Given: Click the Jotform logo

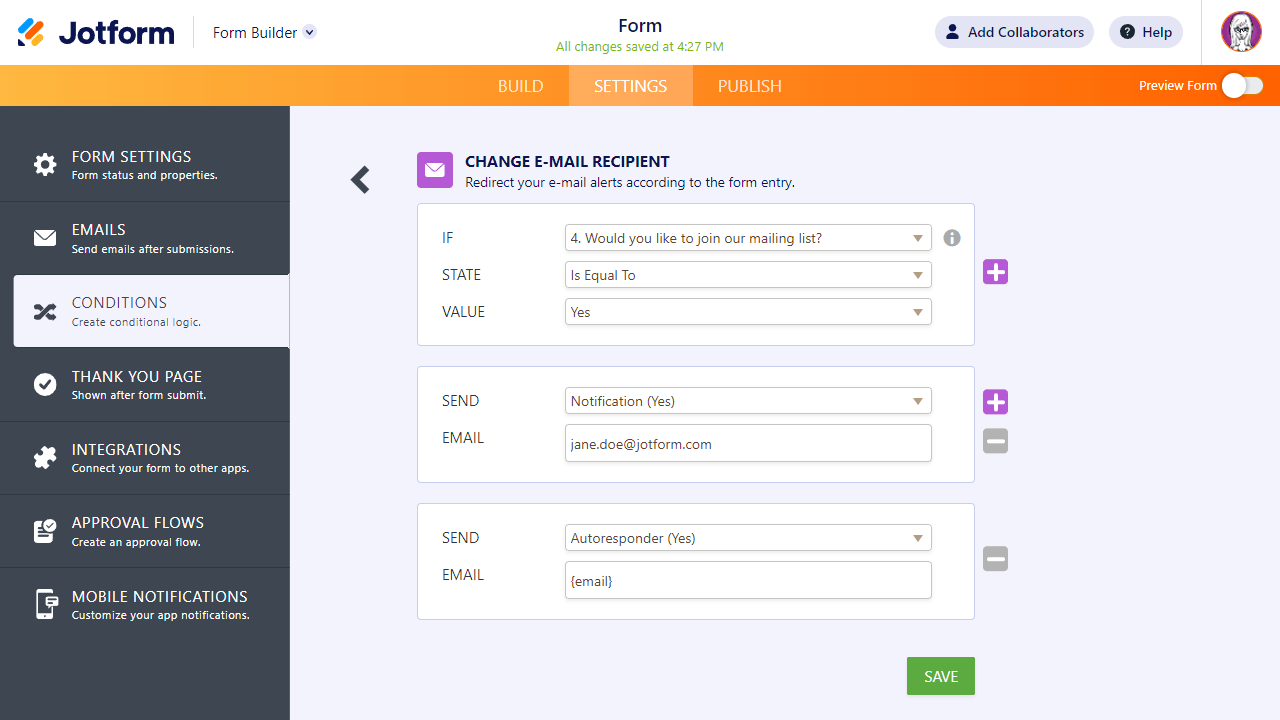Looking at the screenshot, I should 96,32.
